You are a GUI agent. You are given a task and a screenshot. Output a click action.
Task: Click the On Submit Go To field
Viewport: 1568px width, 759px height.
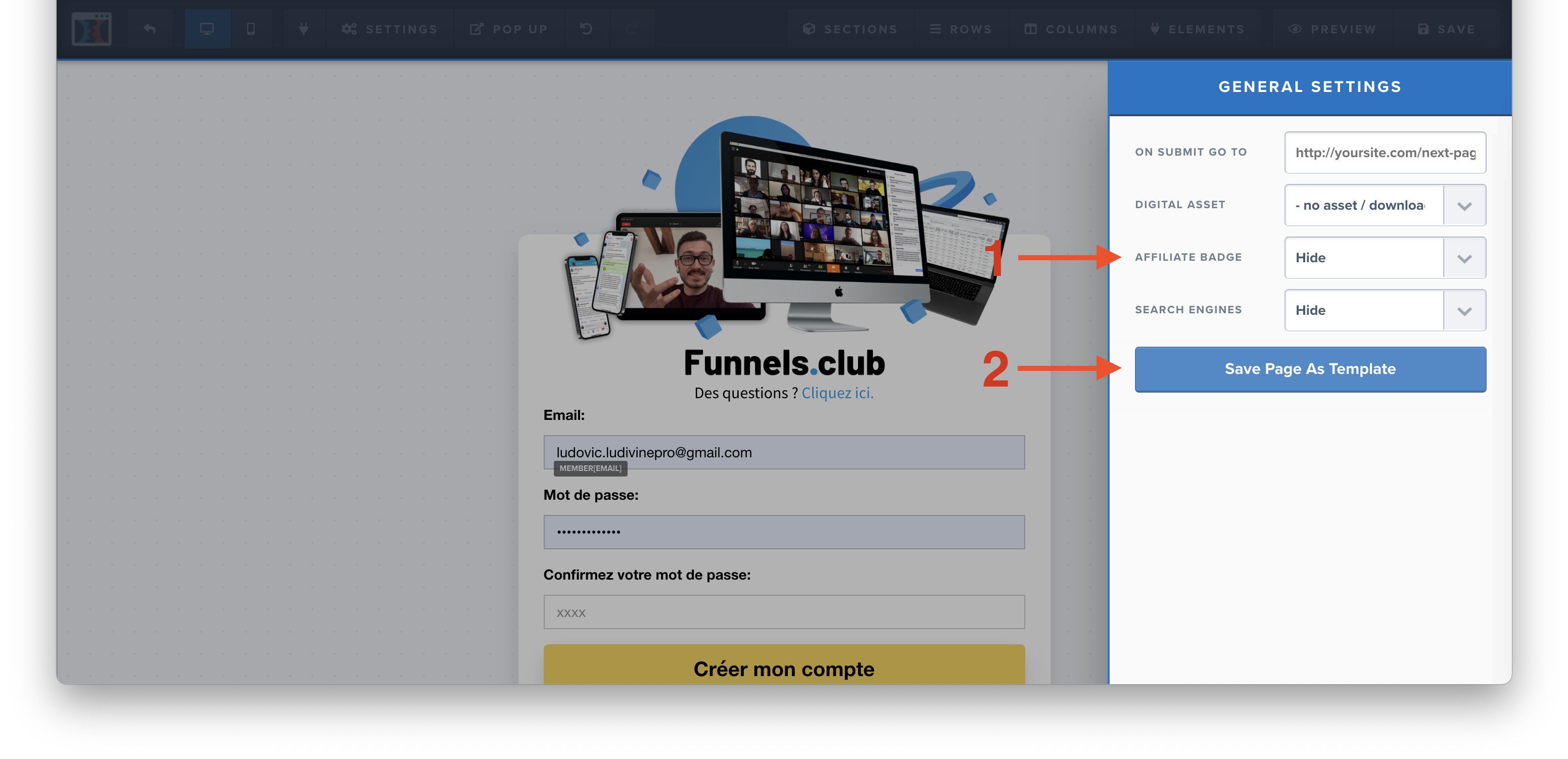pos(1385,153)
